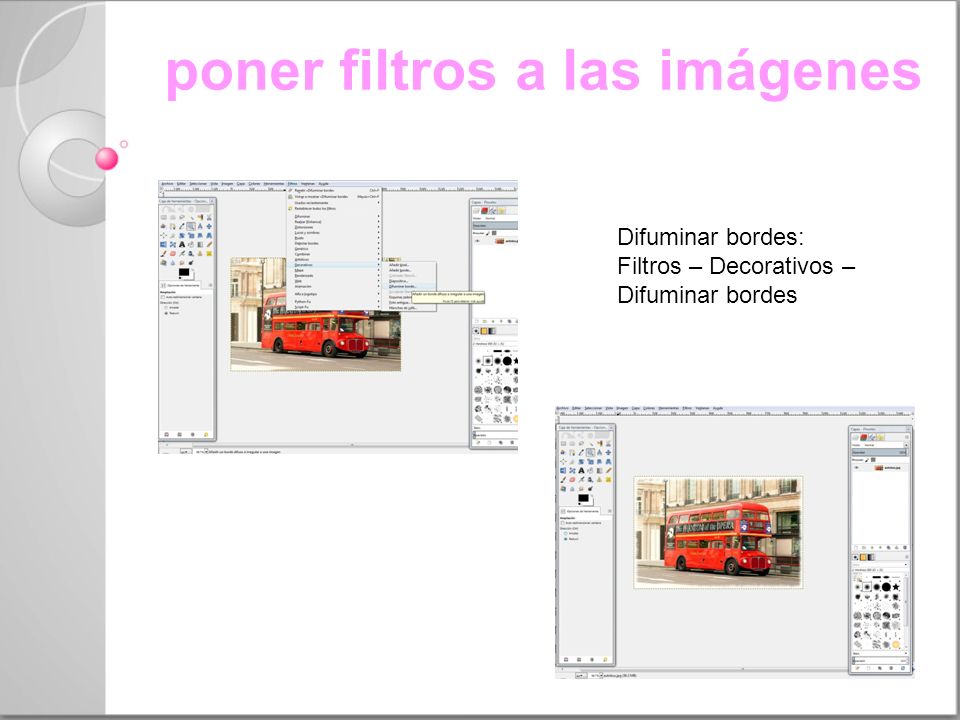
Task: Select autobus.jpg layer thumbnail in result window
Action: (x=879, y=468)
